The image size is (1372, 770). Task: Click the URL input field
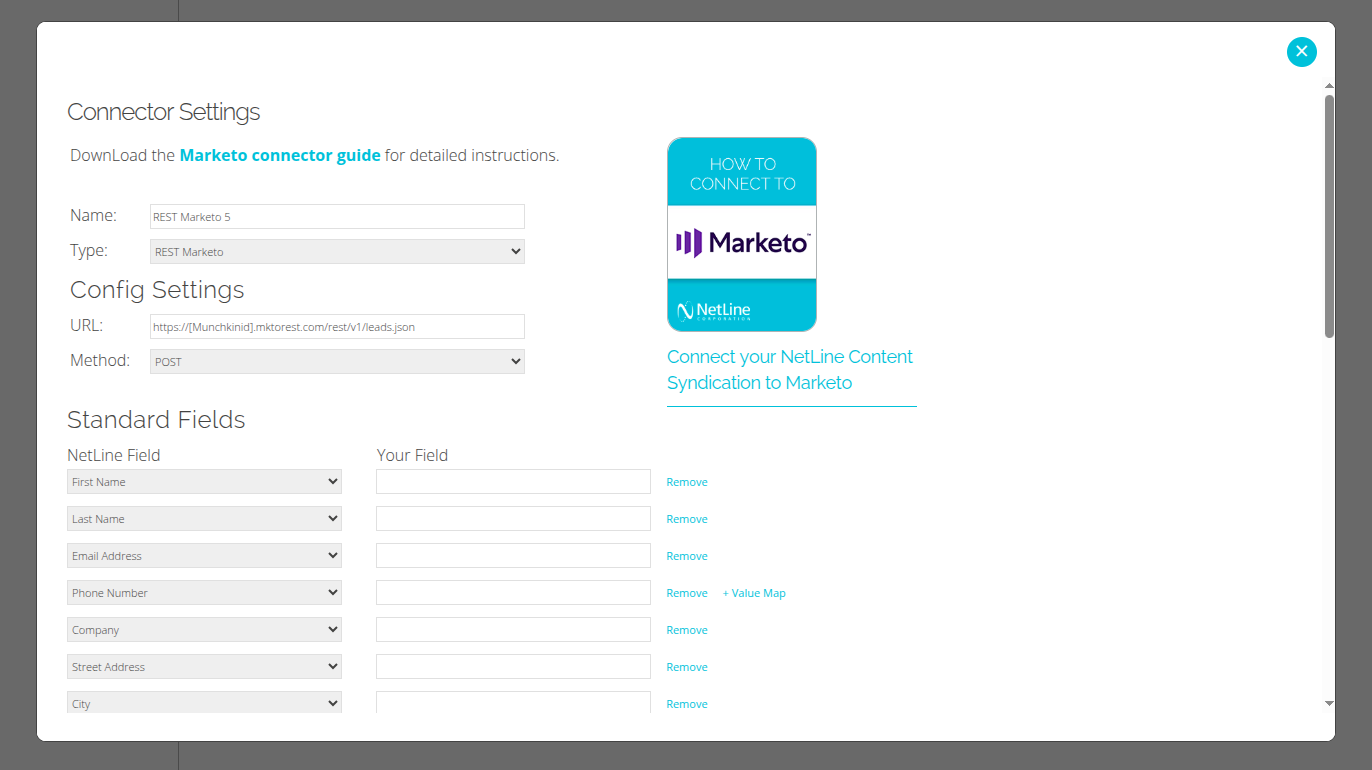pyautogui.click(x=337, y=327)
